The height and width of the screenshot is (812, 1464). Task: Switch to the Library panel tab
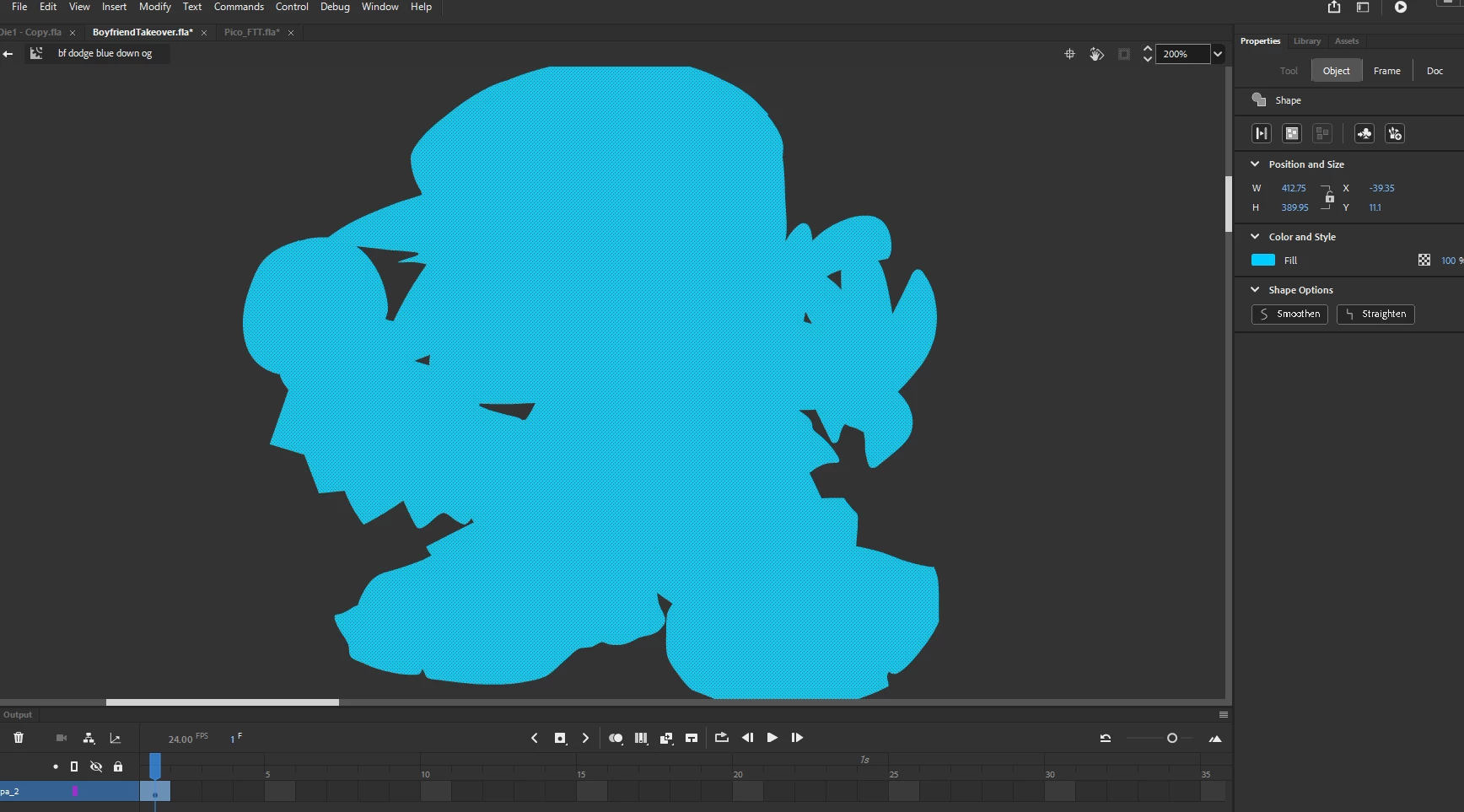point(1307,41)
